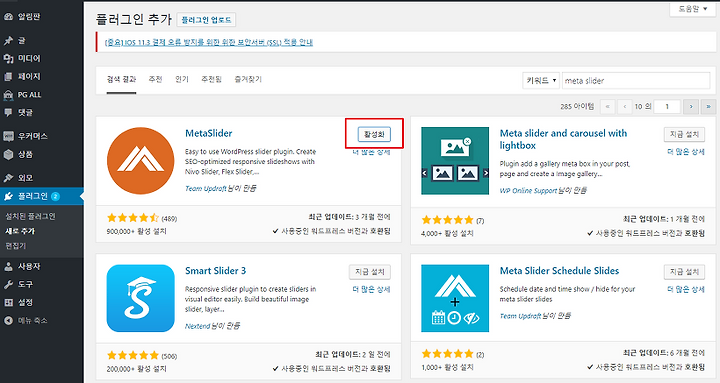Install Smart Slider 3 now
This screenshot has width=720, height=383.
point(370,272)
